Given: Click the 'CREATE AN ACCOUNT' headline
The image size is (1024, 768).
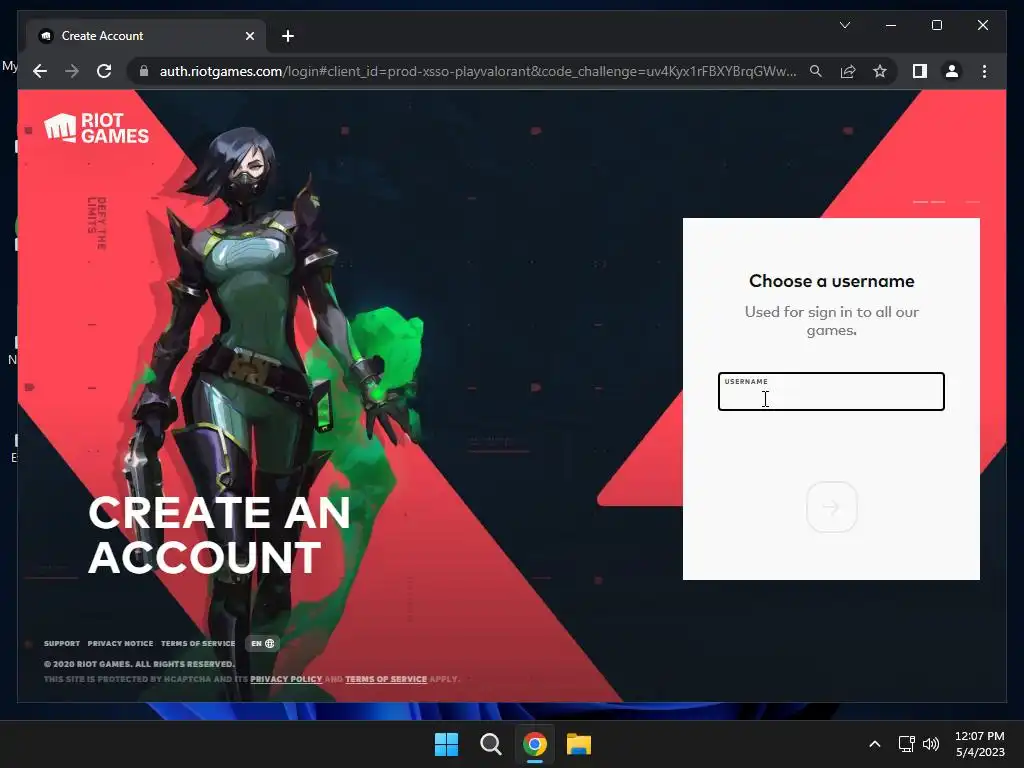Looking at the screenshot, I should pyautogui.click(x=219, y=535).
